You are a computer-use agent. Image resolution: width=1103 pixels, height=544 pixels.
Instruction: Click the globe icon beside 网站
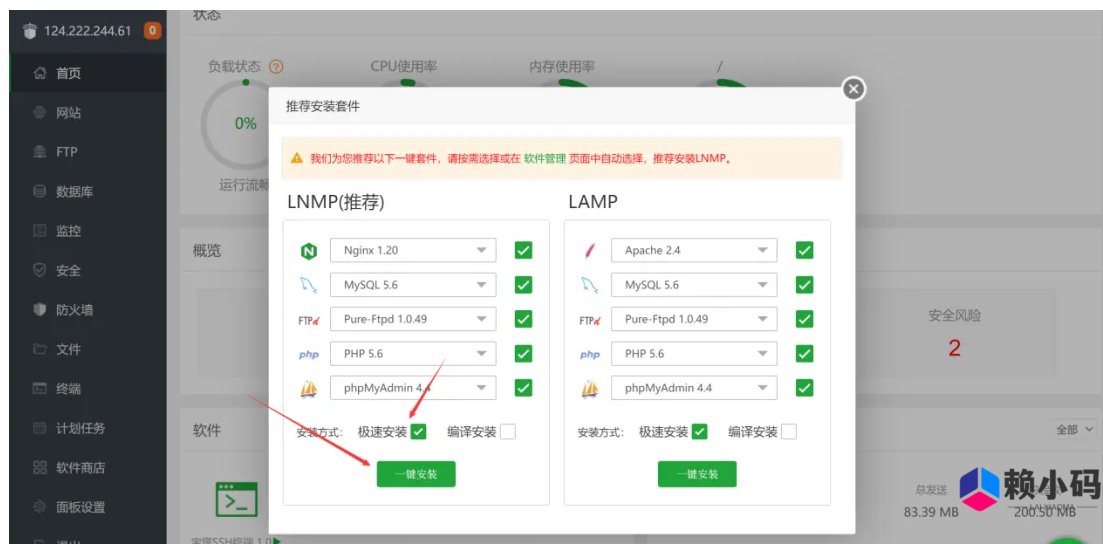tap(40, 113)
